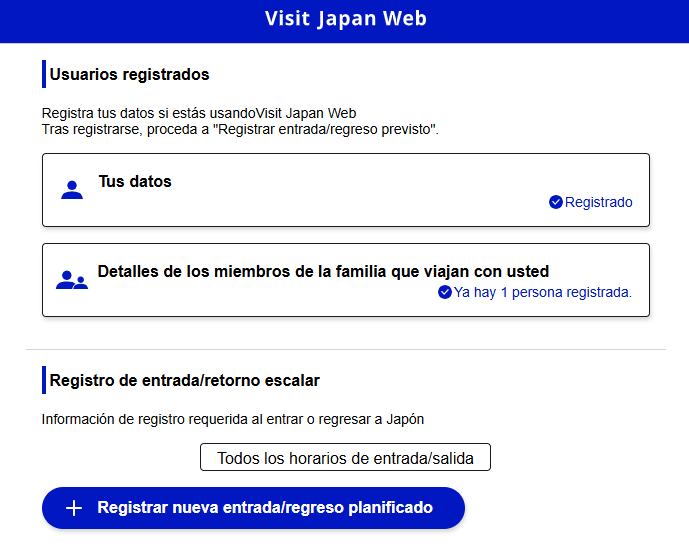The image size is (689, 550).
Task: Click the checkmark icon beside Registrado
Action: click(555, 202)
